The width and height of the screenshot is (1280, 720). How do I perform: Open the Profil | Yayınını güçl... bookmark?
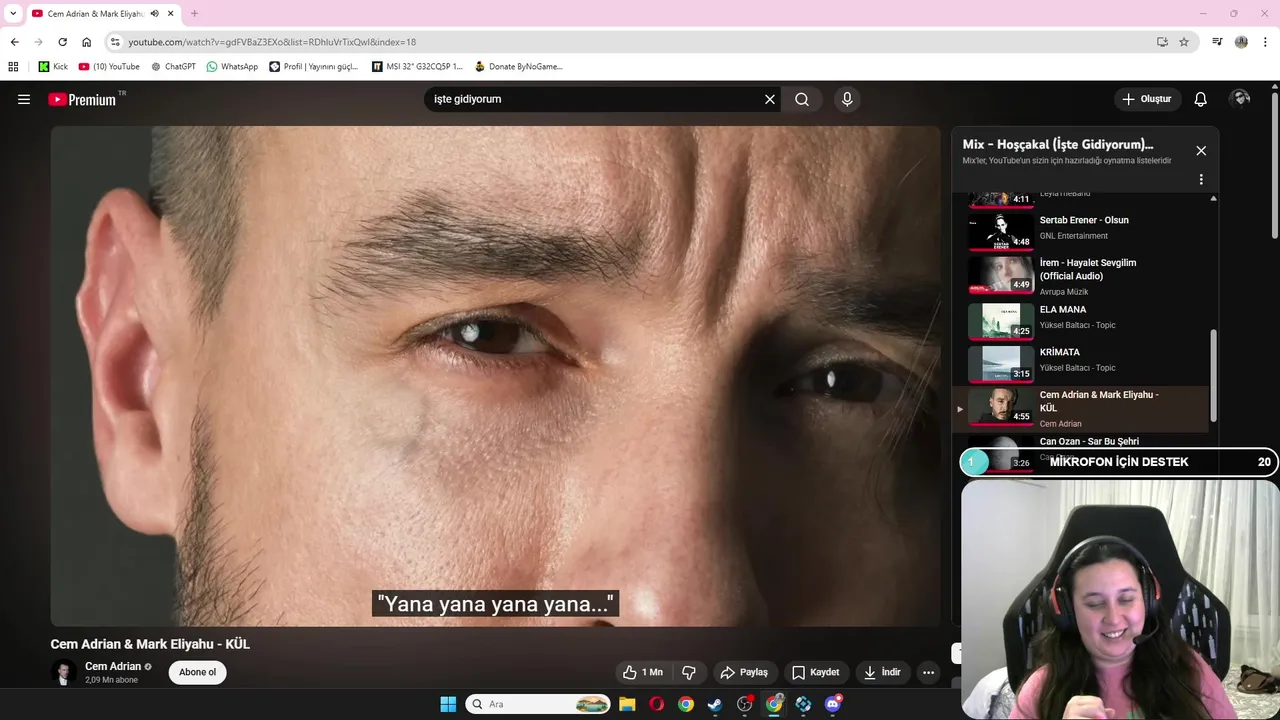(x=313, y=67)
